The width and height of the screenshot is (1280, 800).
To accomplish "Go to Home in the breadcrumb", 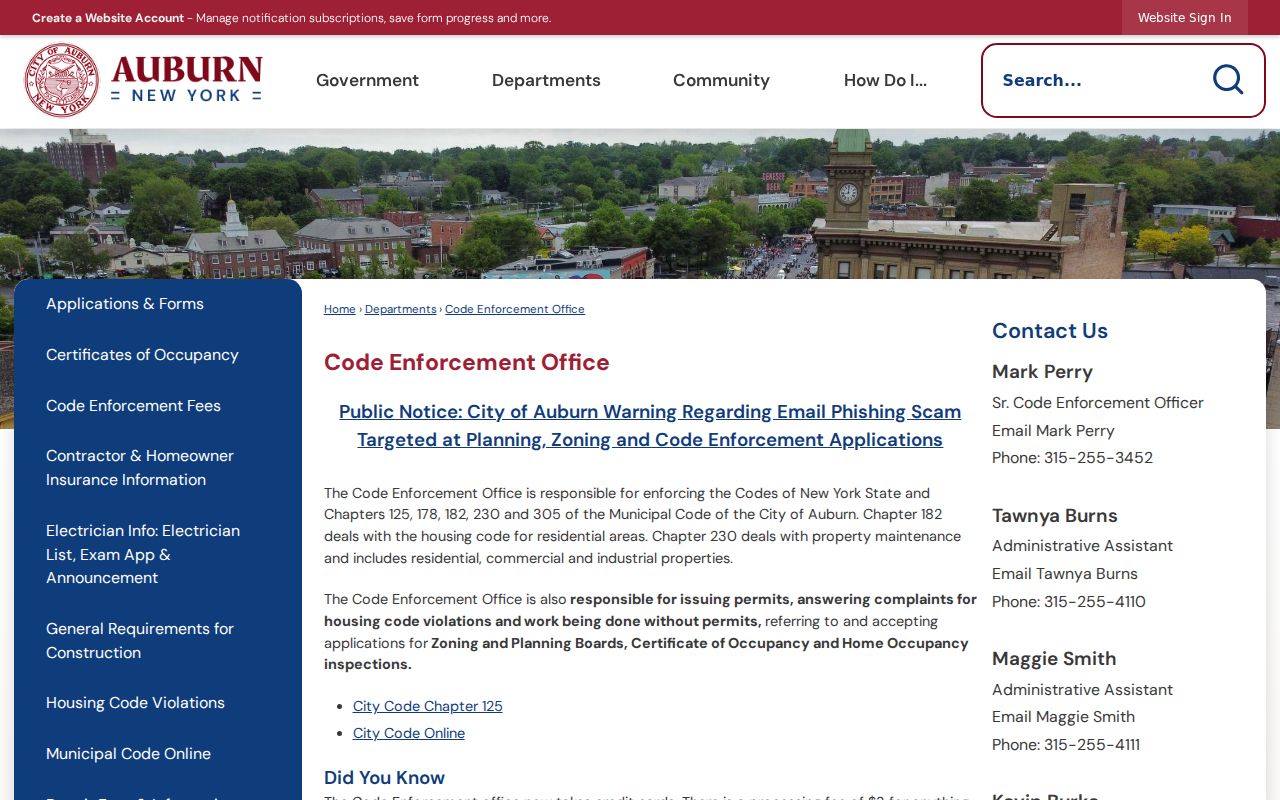I will tap(340, 309).
